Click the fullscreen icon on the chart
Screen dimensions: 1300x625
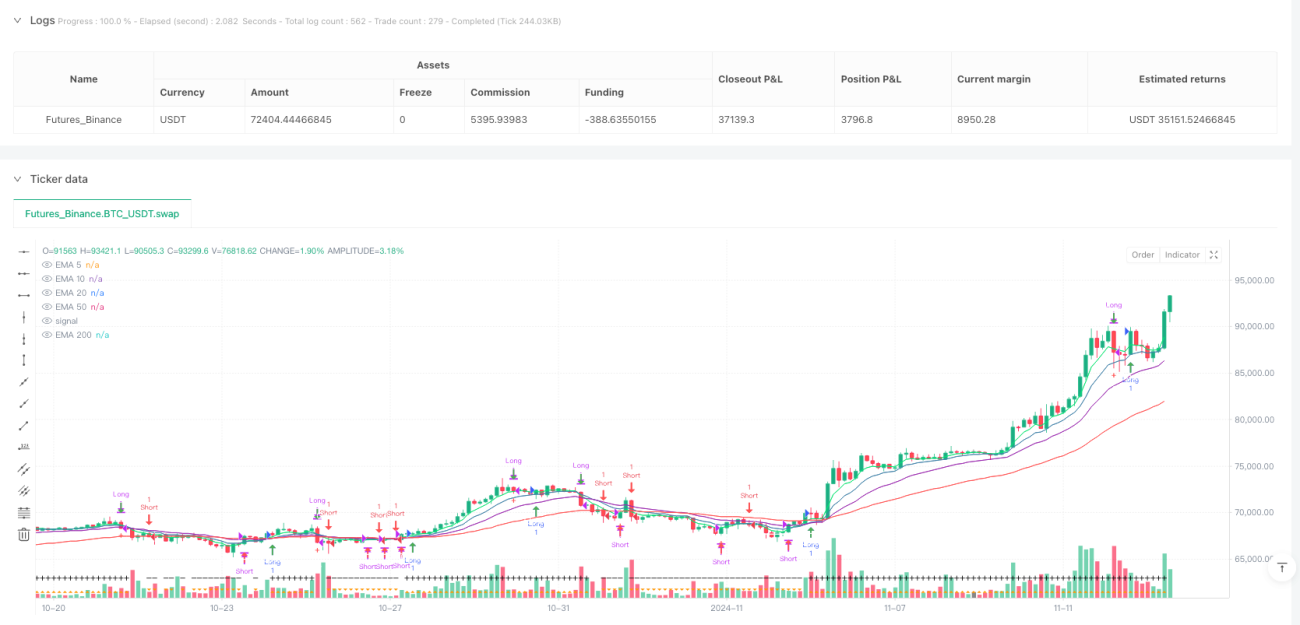coord(1213,255)
